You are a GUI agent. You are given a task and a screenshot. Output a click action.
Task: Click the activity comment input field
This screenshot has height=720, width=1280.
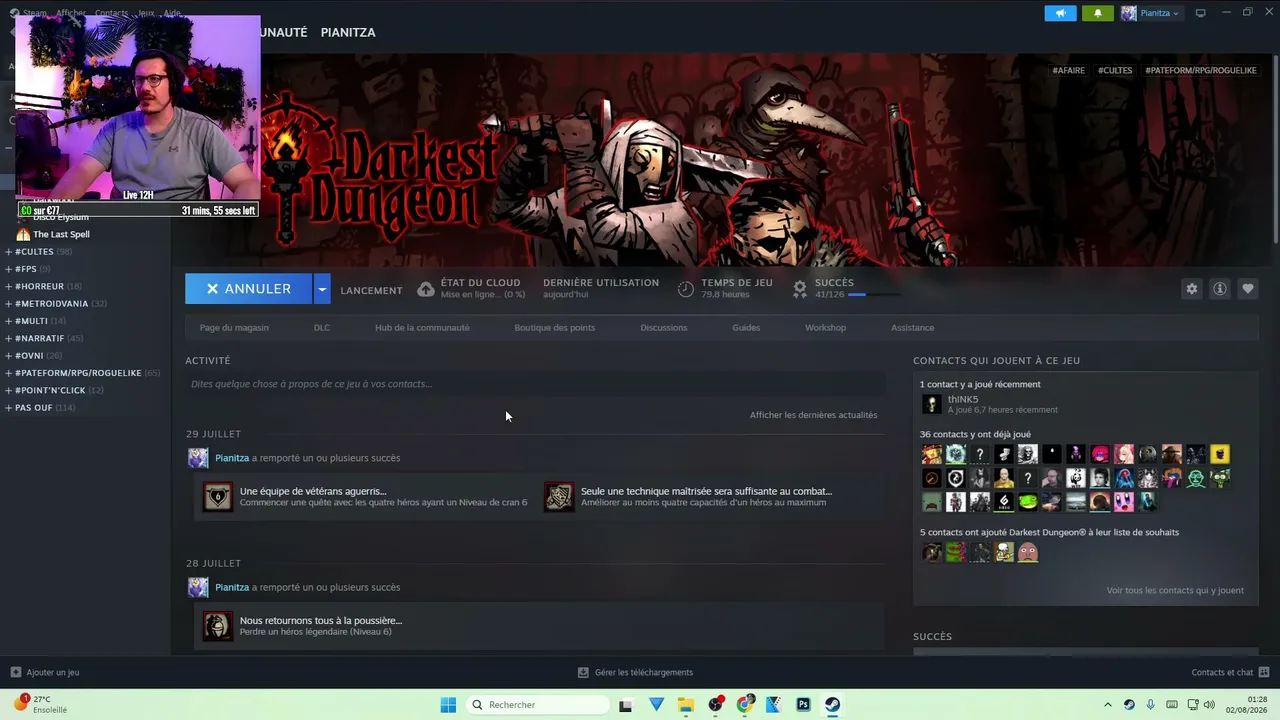tap(535, 384)
